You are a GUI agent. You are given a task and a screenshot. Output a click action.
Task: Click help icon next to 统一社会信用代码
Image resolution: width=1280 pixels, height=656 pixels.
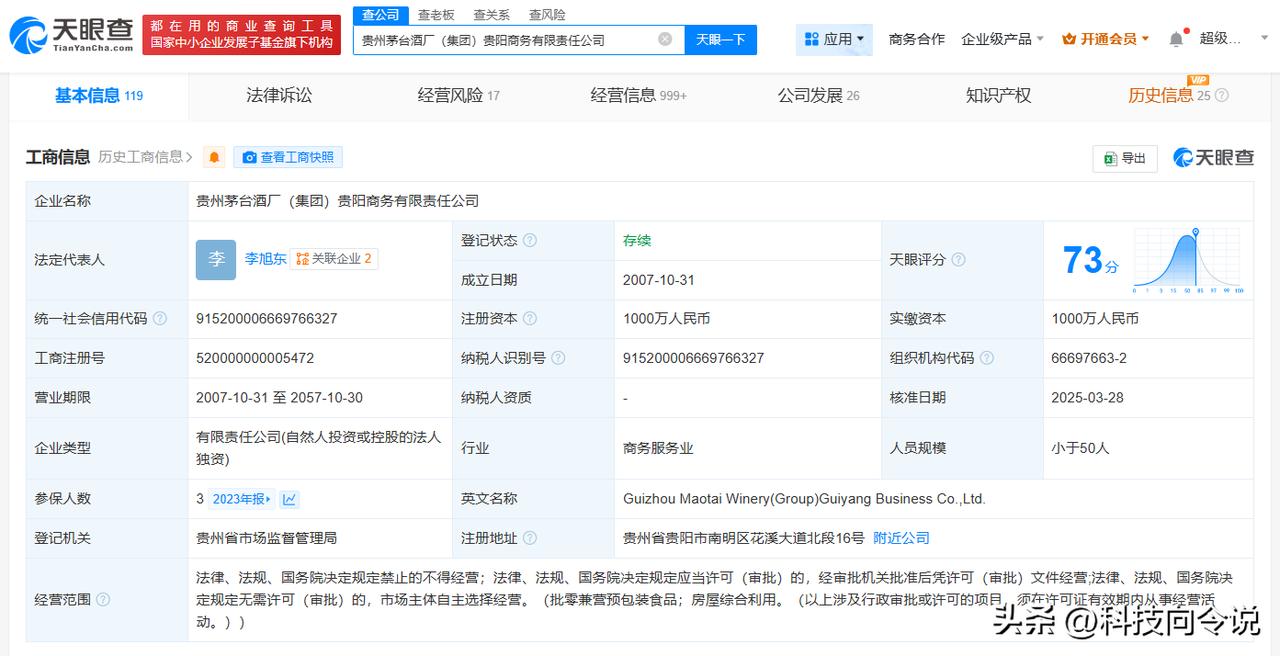point(160,318)
